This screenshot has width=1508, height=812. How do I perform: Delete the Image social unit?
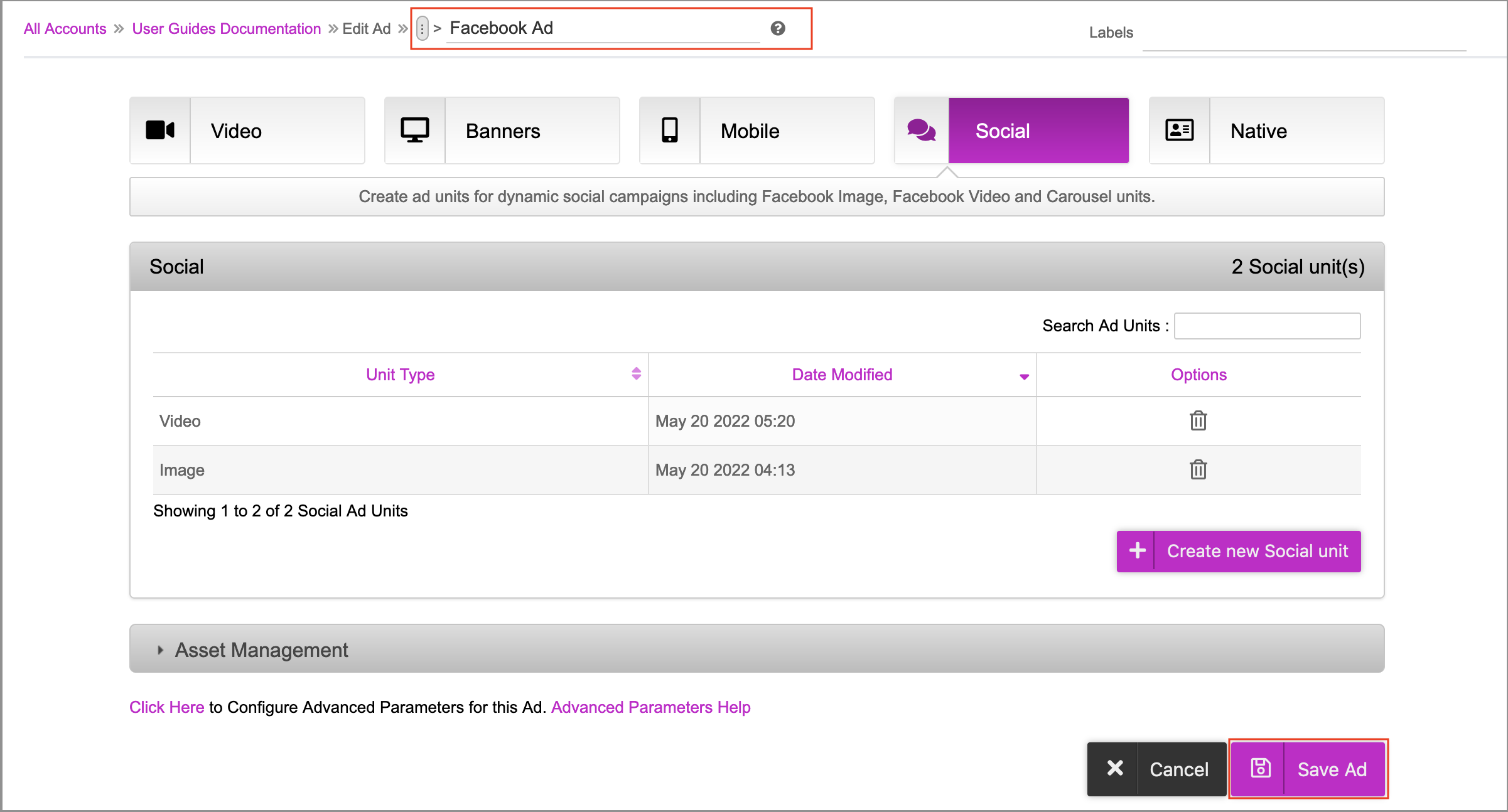pyautogui.click(x=1198, y=469)
